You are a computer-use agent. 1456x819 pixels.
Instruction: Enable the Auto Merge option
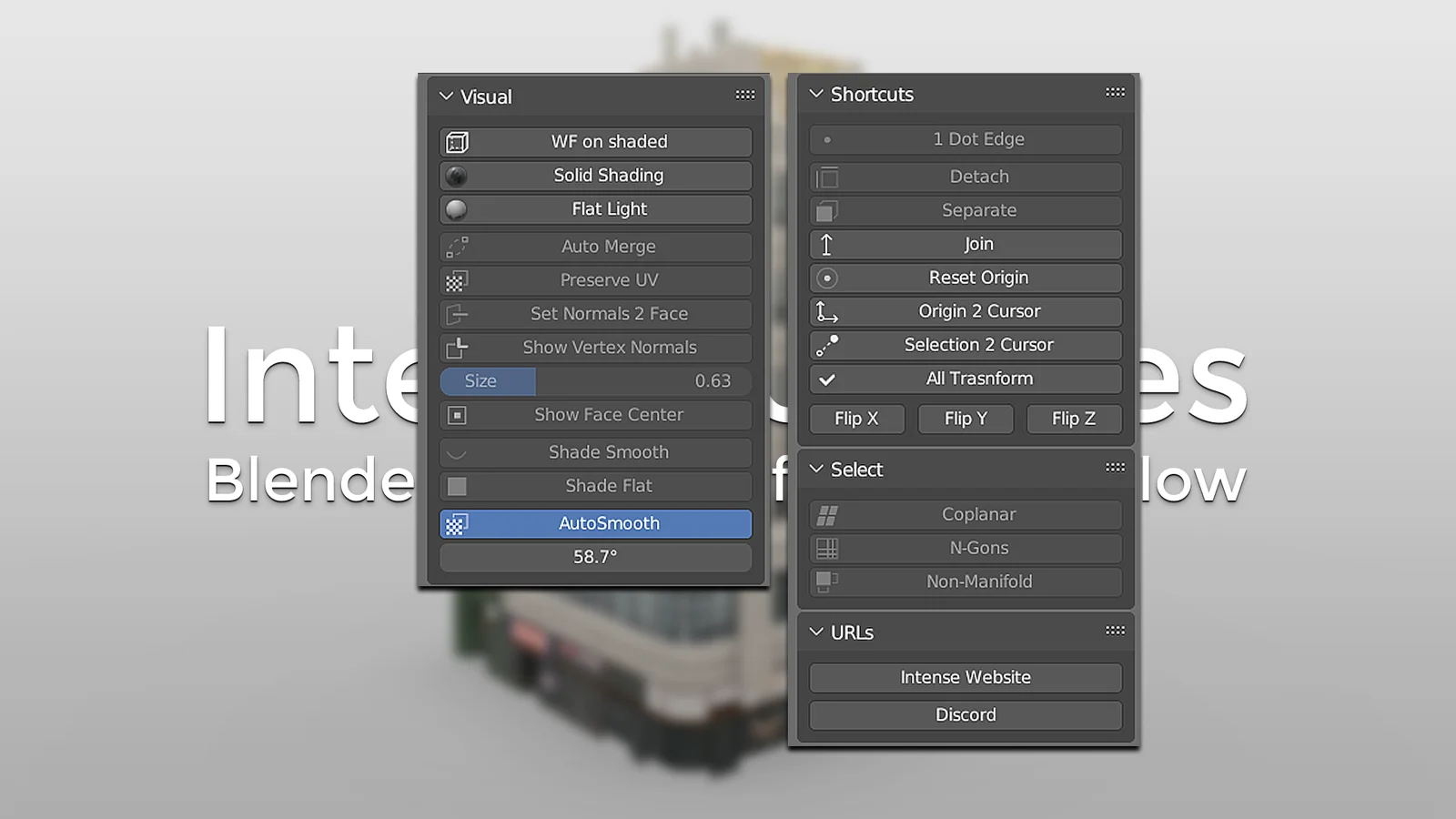[x=595, y=246]
